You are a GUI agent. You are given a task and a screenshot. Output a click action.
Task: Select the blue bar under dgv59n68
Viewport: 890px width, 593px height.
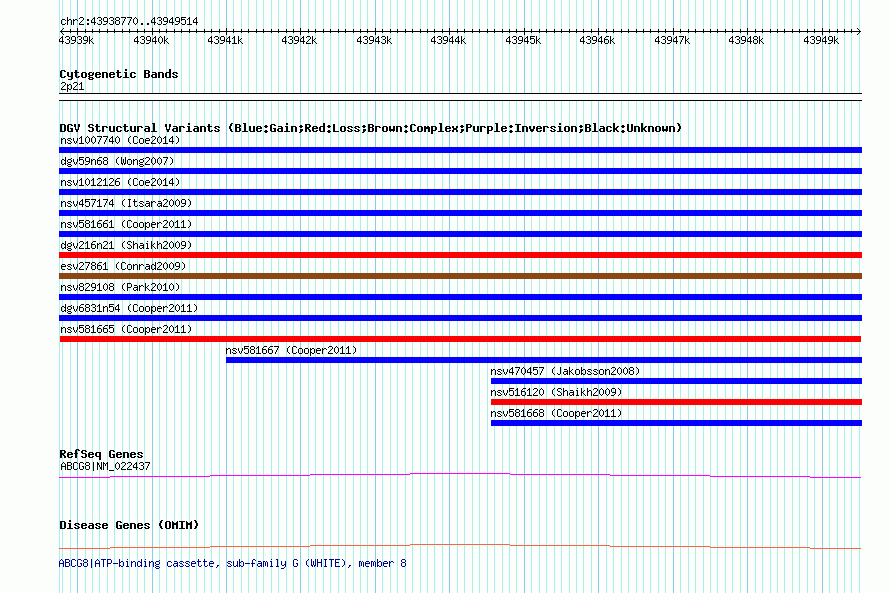460,171
